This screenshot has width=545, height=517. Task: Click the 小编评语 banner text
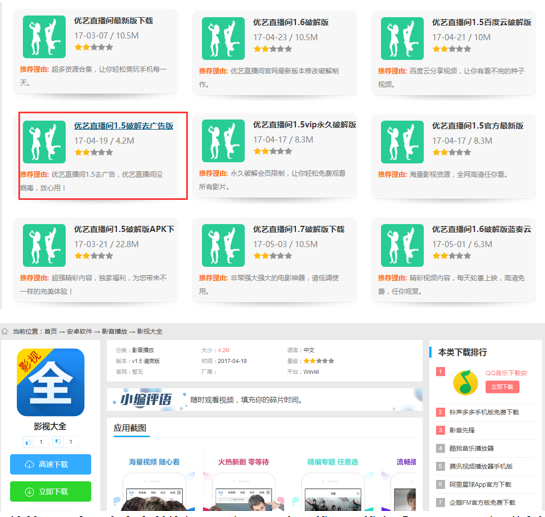146,399
